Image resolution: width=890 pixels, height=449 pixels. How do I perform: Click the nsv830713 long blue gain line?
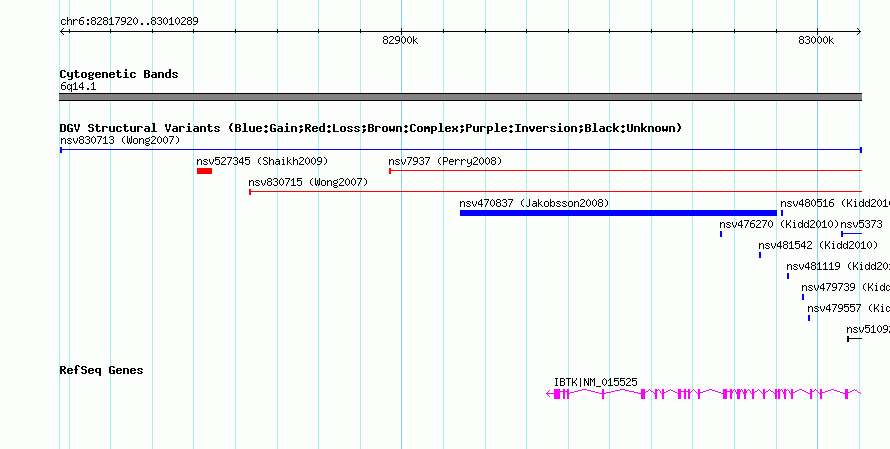pos(460,150)
